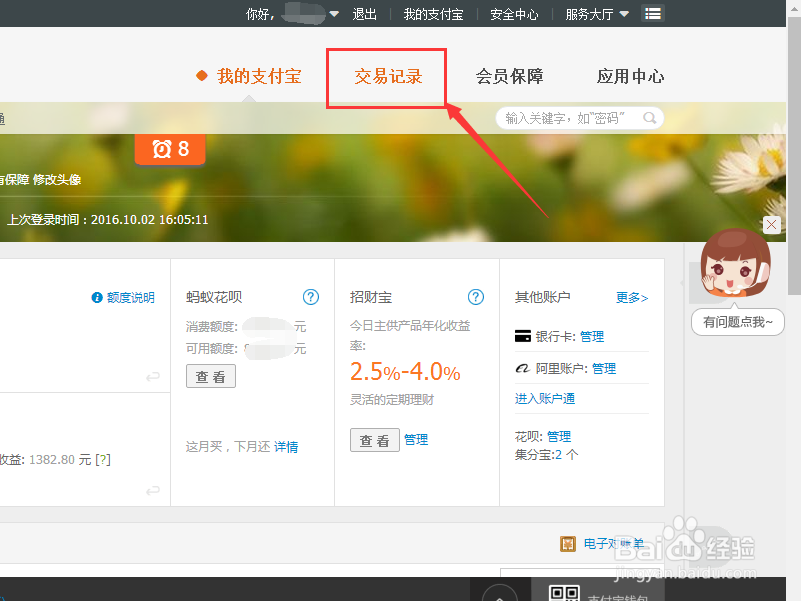This screenshot has width=801, height=601.
Task: Click the 电子对账单 icon
Action: (568, 544)
